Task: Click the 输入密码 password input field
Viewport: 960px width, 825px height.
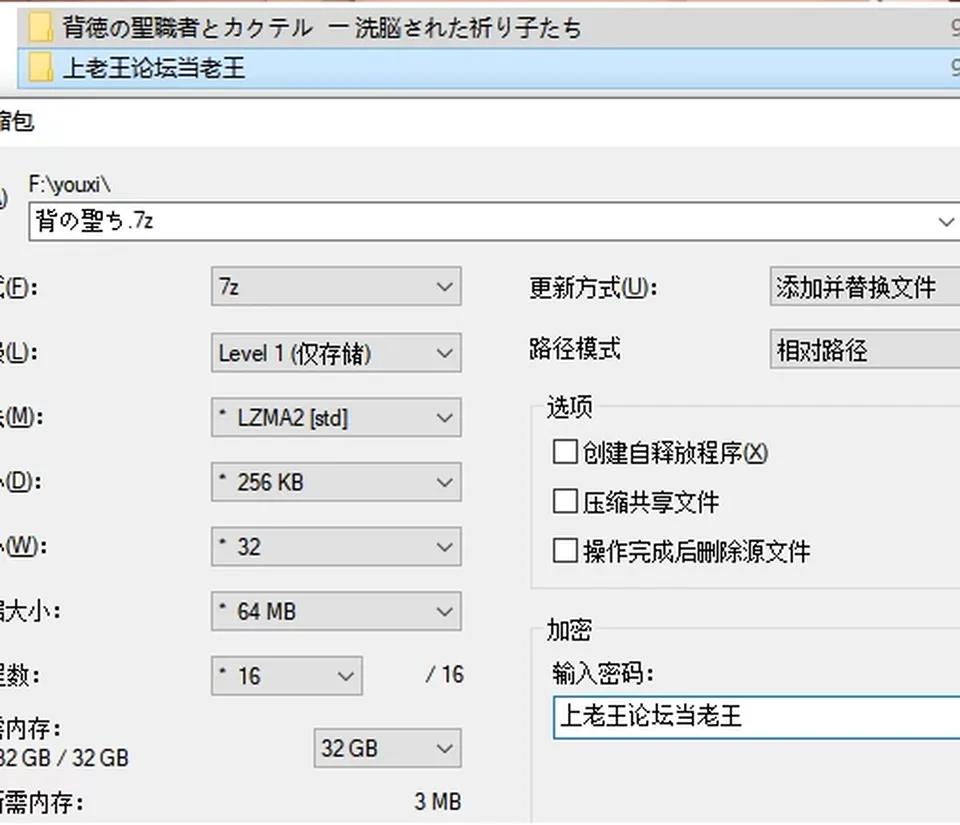Action: 756,717
